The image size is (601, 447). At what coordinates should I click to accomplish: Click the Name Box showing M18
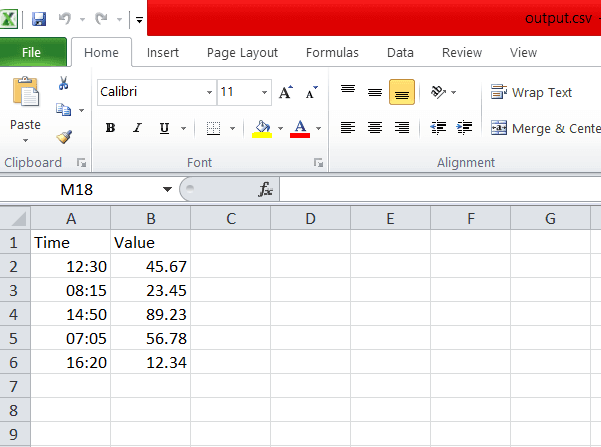(x=77, y=189)
